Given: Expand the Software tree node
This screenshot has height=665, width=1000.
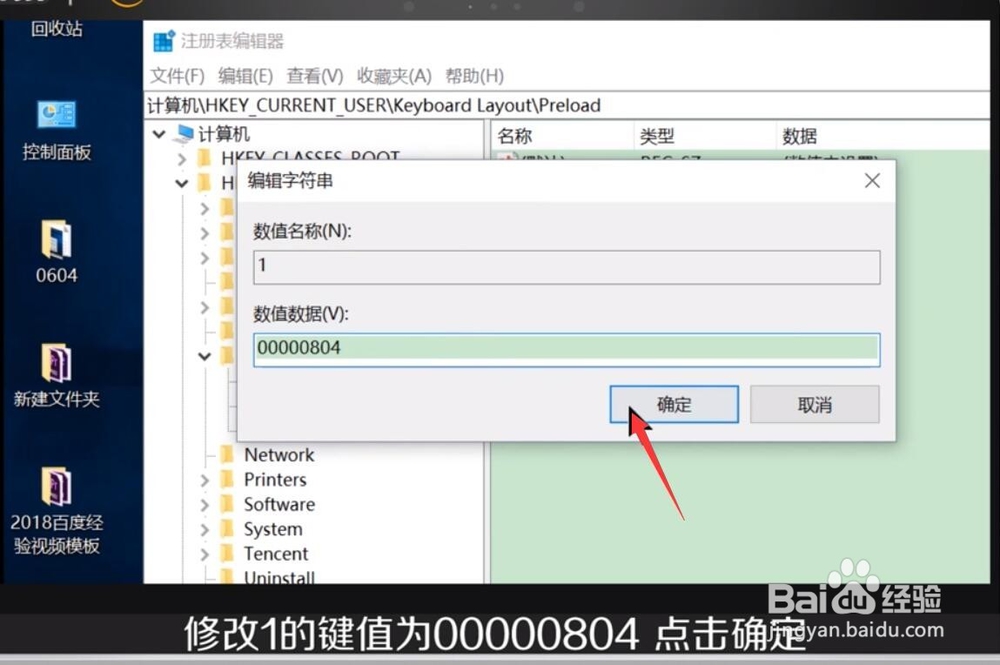Looking at the screenshot, I should [205, 505].
